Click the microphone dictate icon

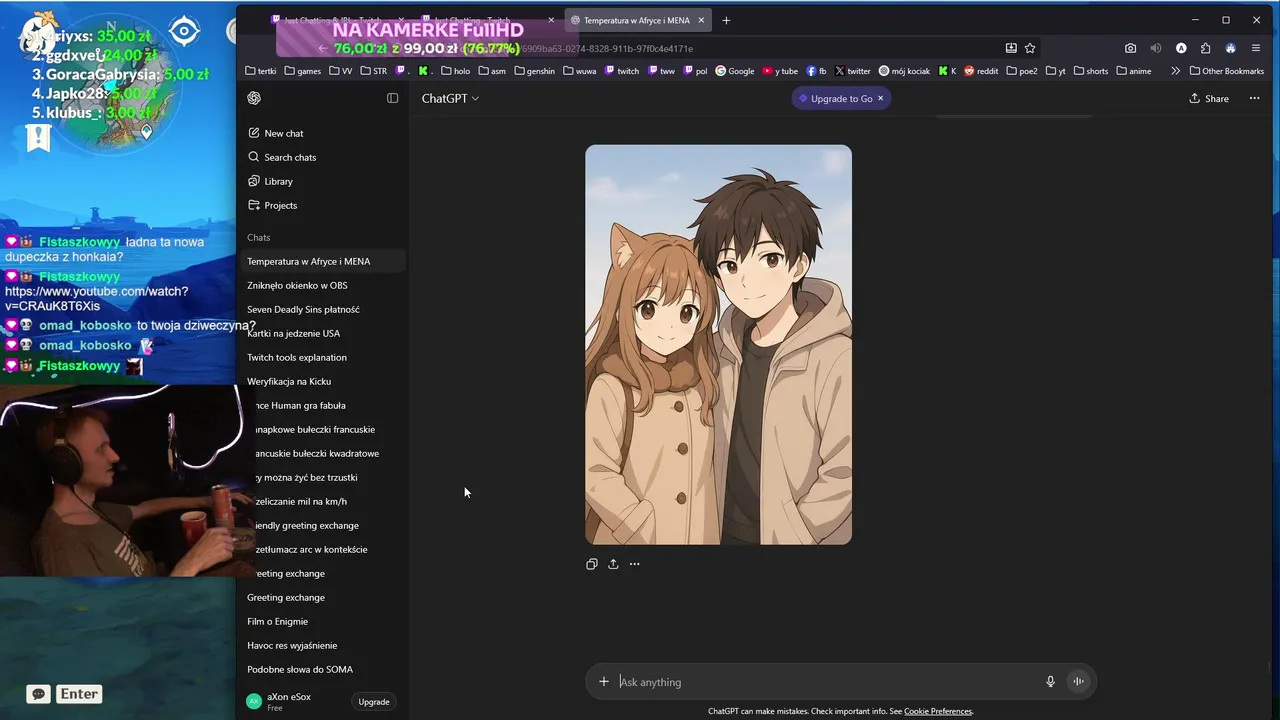(1050, 682)
